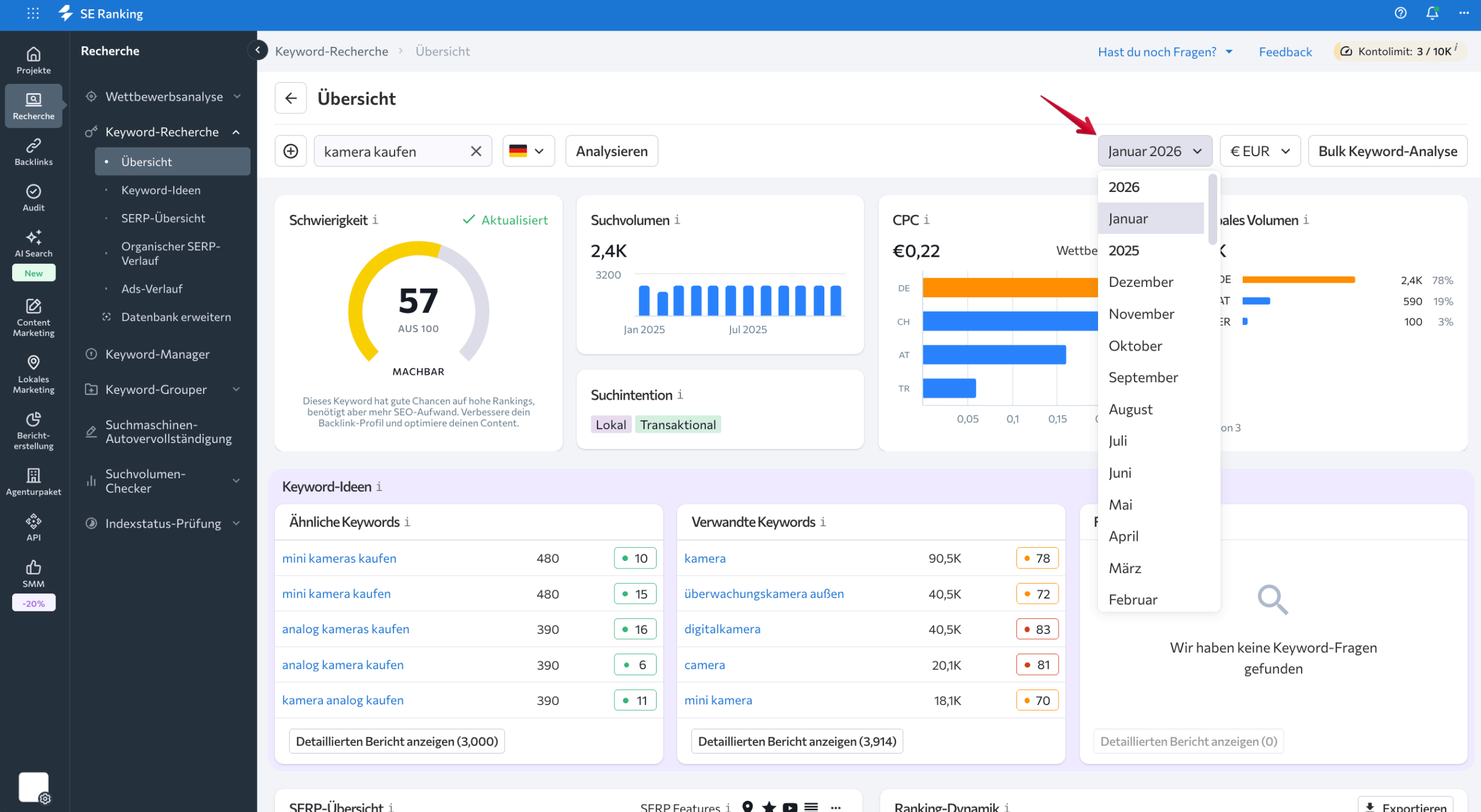Open the Bericht-erstellung section
This screenshot has width=1481, height=812.
click(33, 431)
